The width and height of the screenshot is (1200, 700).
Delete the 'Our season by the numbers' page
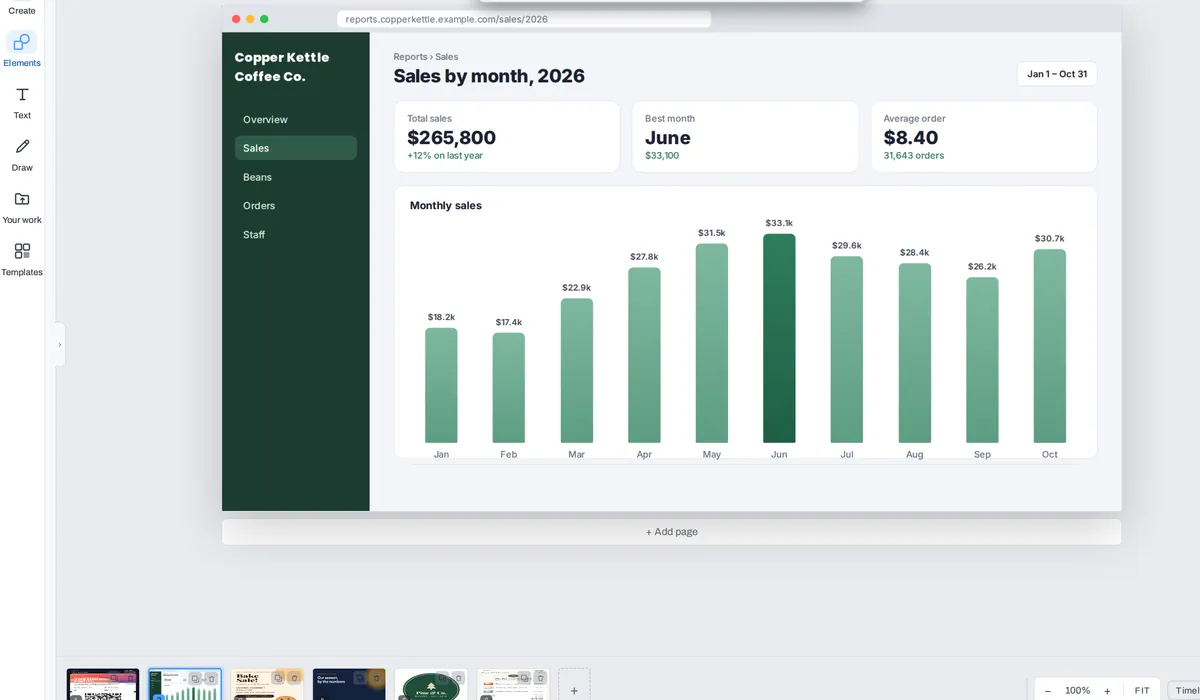(x=375, y=678)
